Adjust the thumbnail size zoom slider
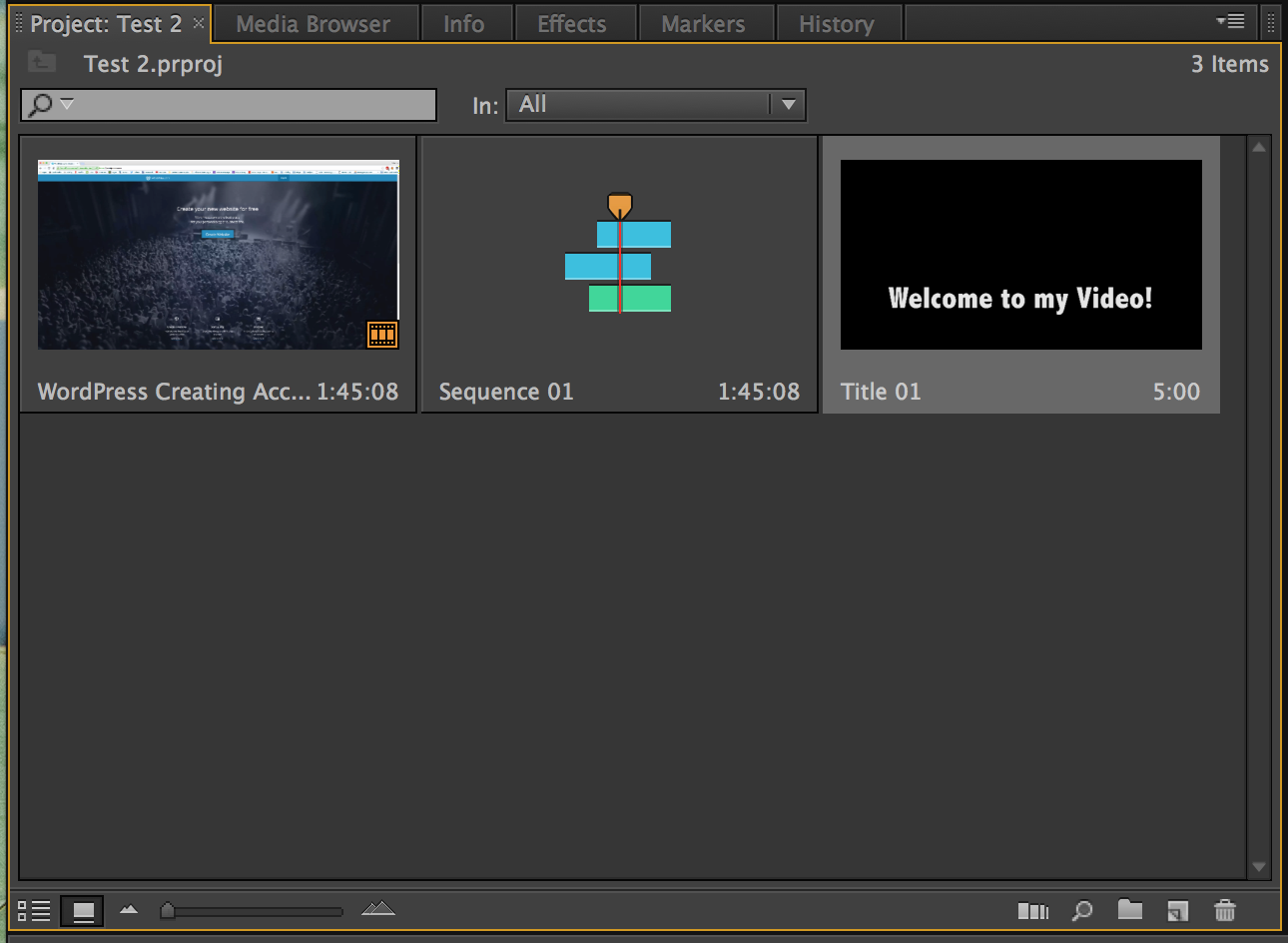 168,911
